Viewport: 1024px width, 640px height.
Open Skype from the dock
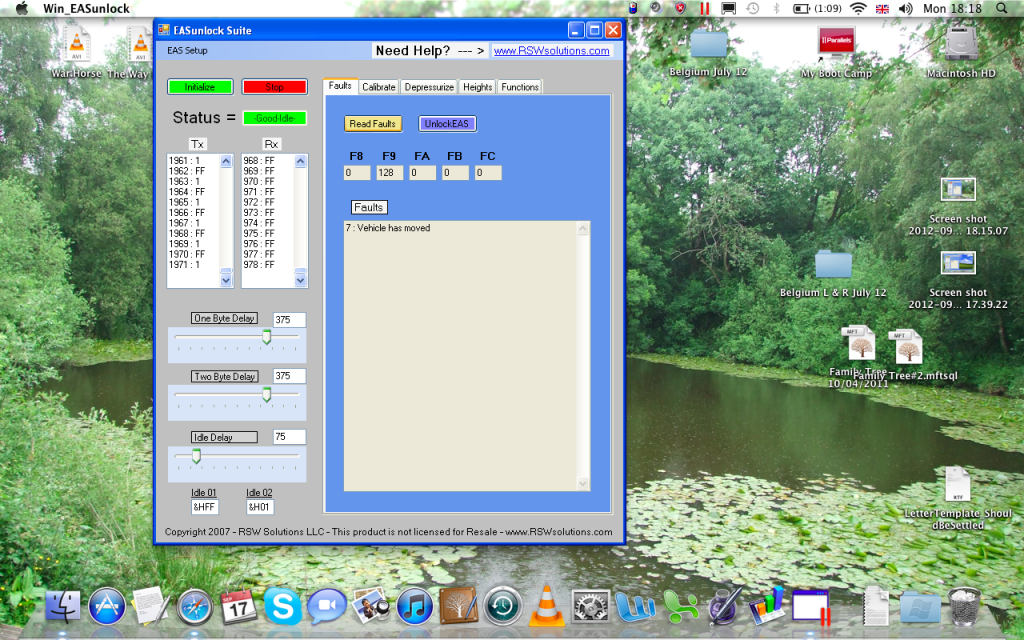pos(283,606)
